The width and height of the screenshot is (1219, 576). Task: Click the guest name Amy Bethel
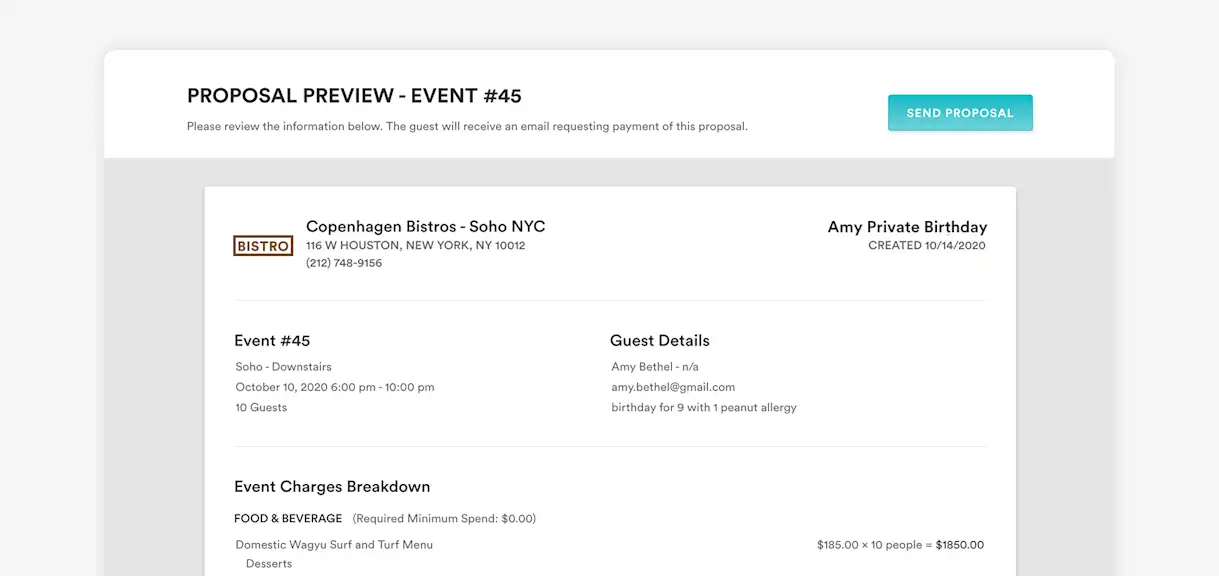tap(642, 367)
